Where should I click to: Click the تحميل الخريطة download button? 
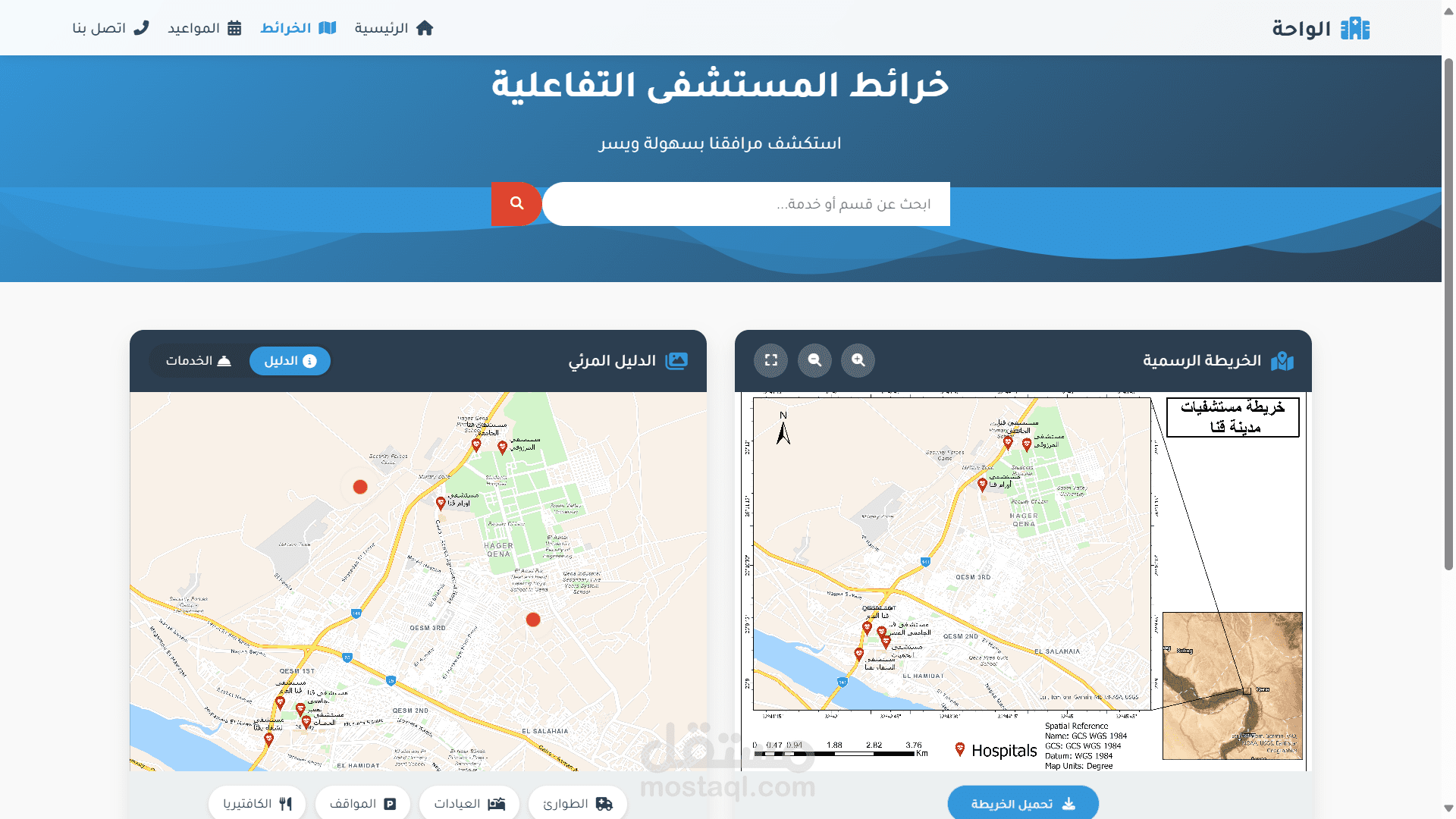click(1023, 804)
